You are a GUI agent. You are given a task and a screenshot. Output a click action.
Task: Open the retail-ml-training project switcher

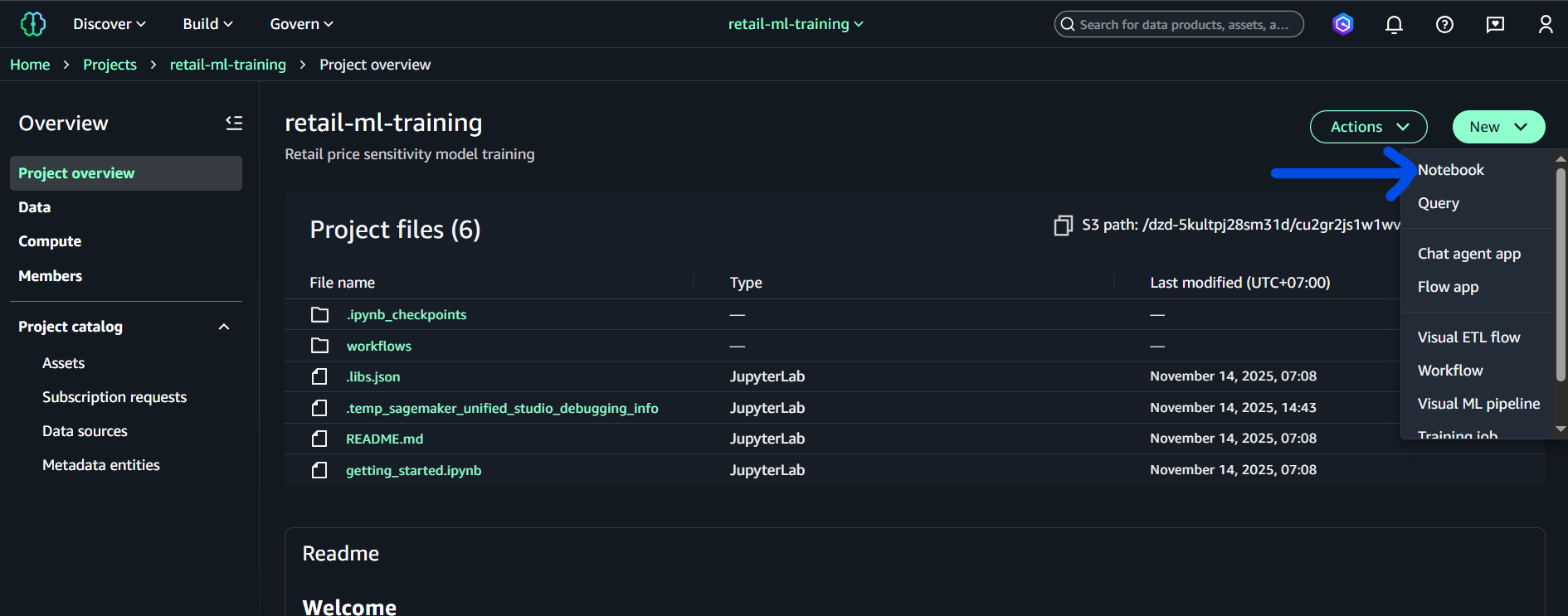pos(796,24)
